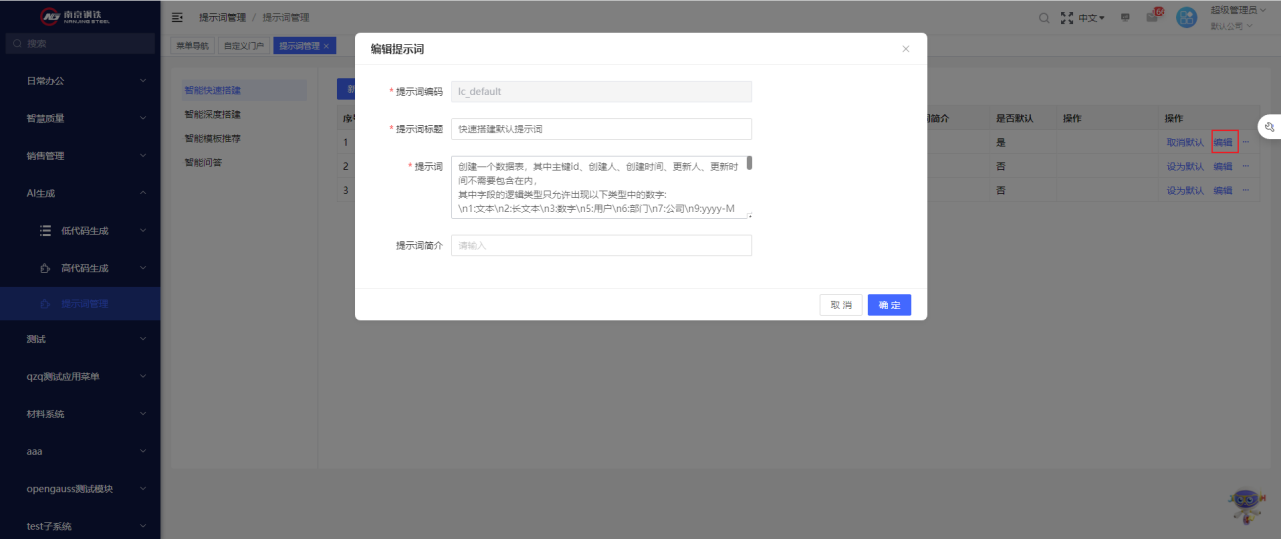Click the monitor screen icon in header
Image resolution: width=1281 pixels, height=539 pixels.
point(1125,18)
